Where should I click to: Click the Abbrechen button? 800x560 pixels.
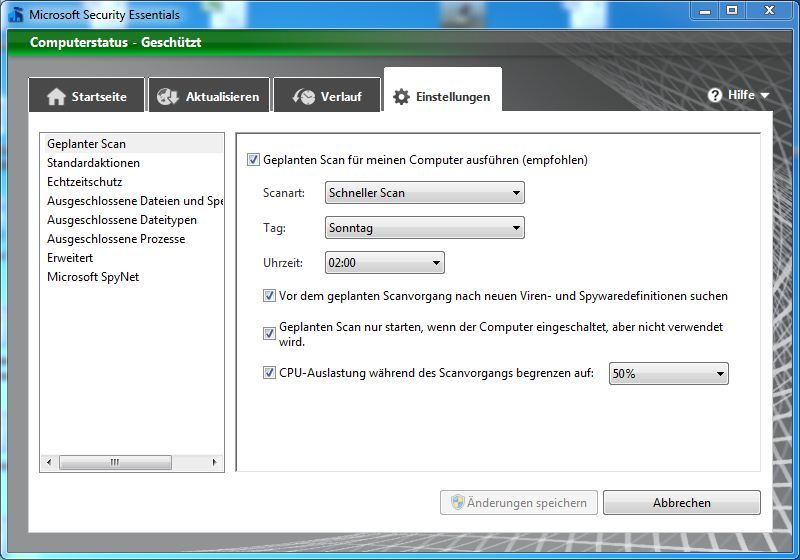[682, 502]
